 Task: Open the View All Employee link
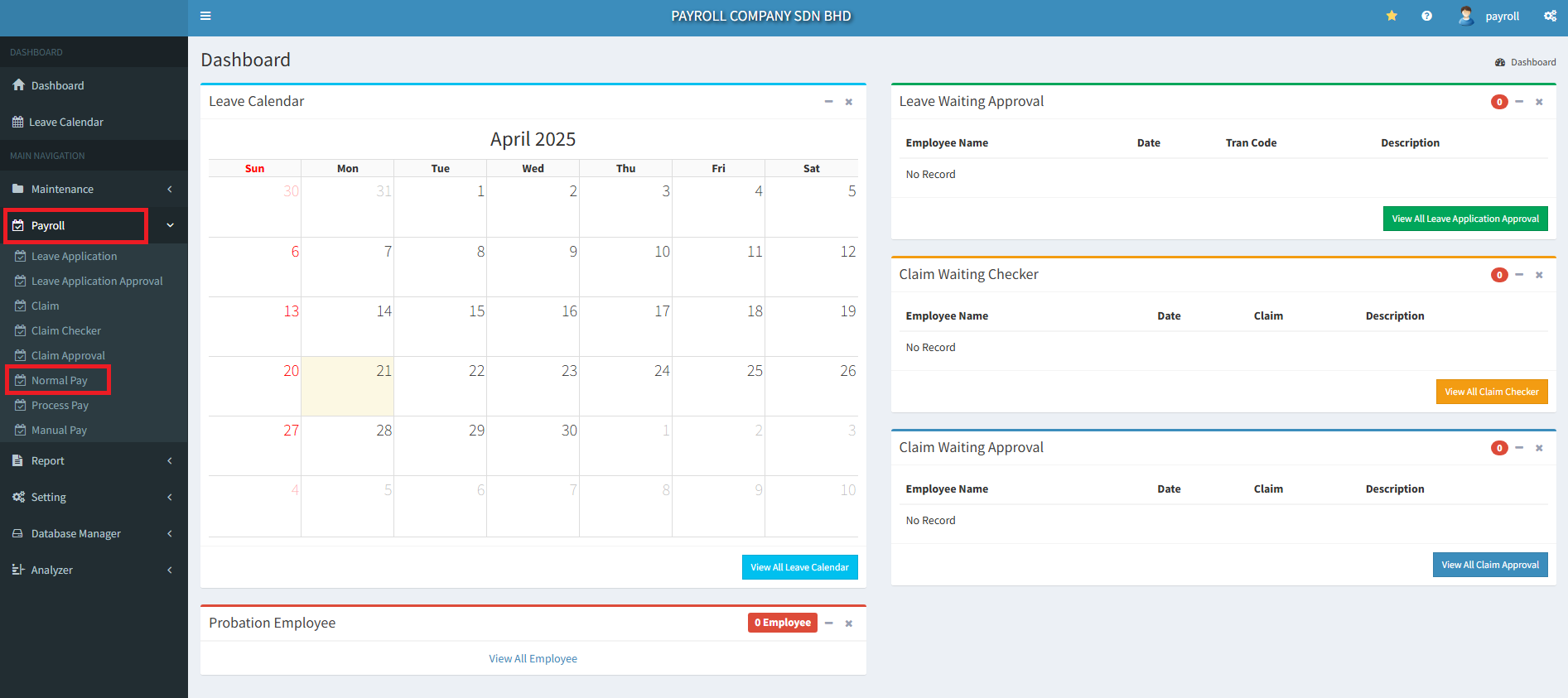[x=533, y=658]
